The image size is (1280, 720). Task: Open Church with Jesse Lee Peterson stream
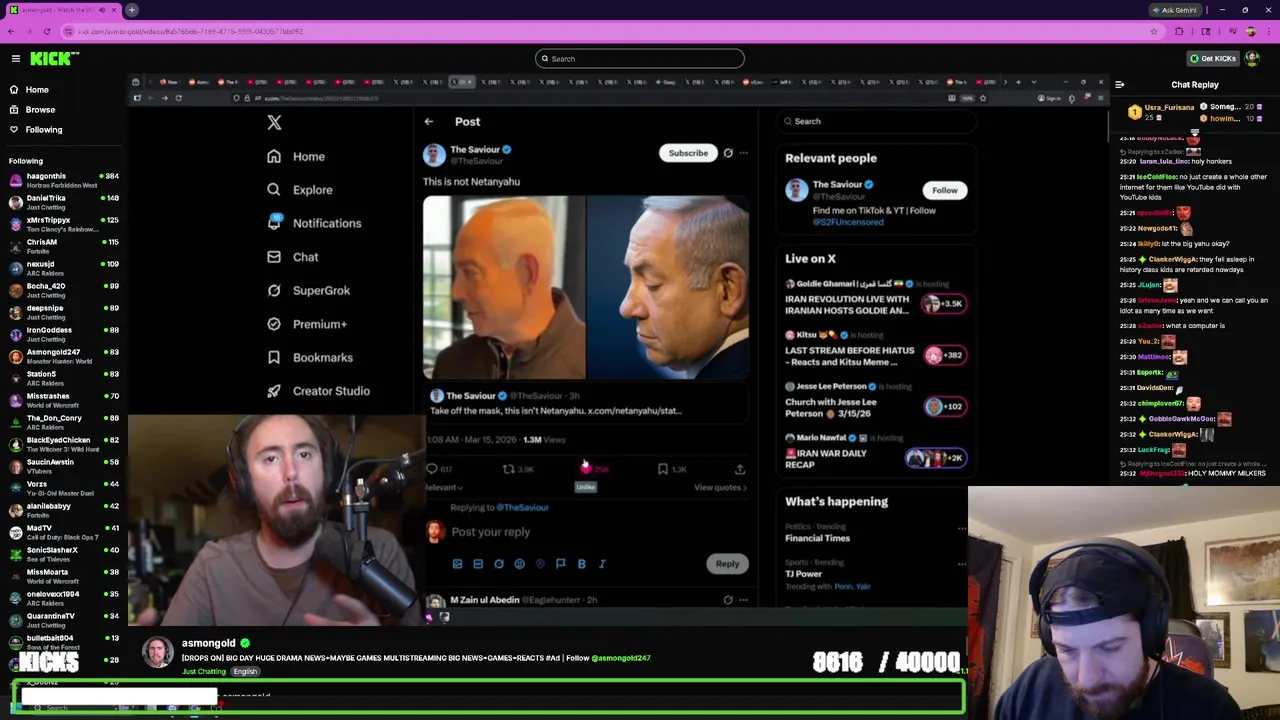[876, 401]
